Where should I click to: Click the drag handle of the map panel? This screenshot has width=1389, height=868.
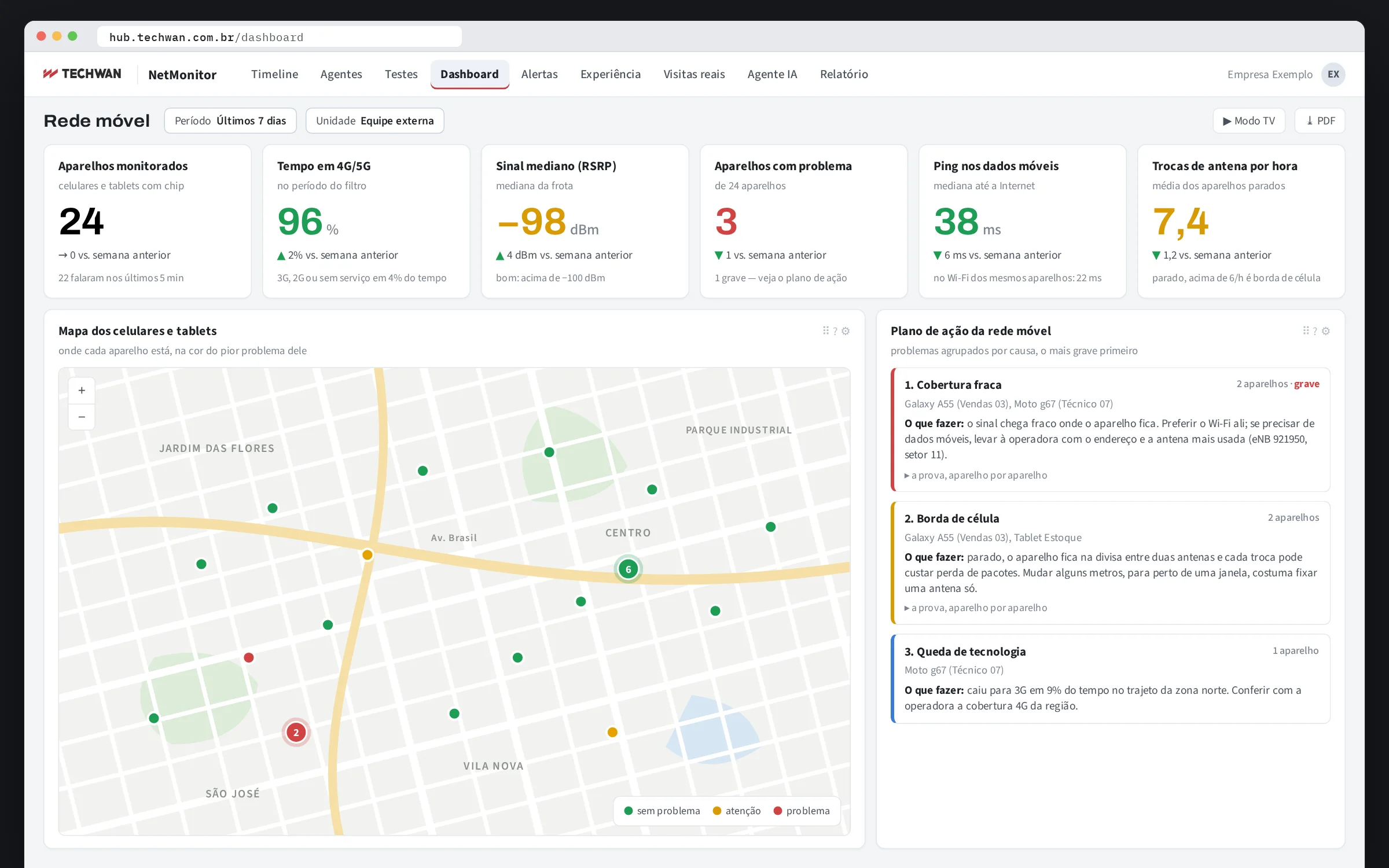click(825, 331)
